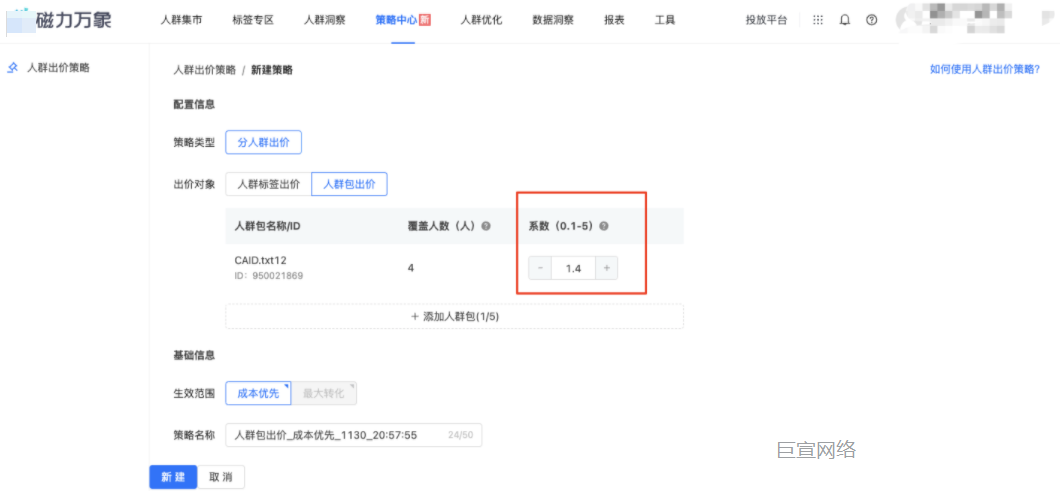Click 添加人群包(1/5) button
The width and height of the screenshot is (1060, 491).
(454, 316)
